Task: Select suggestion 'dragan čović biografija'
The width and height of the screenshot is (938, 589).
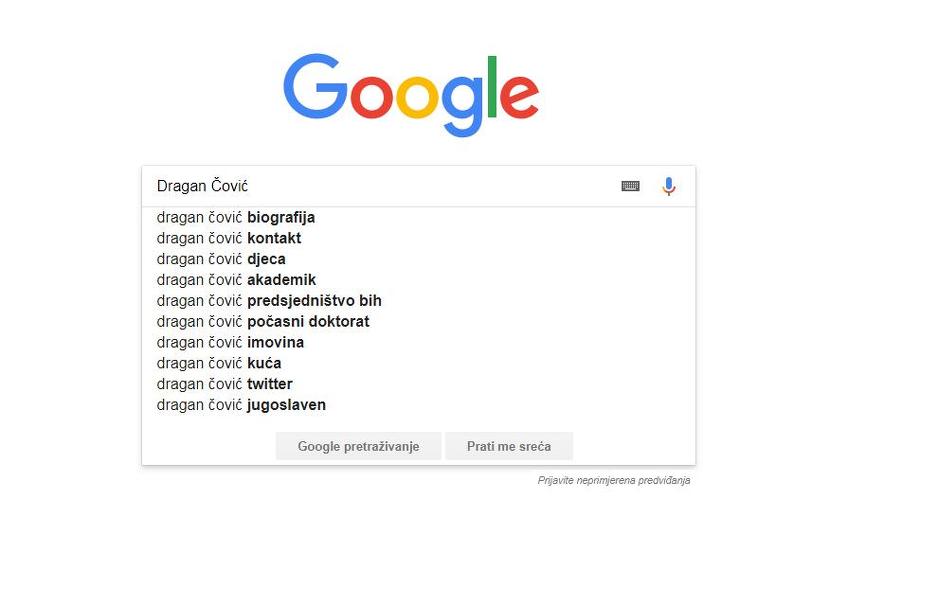Action: [x=236, y=218]
